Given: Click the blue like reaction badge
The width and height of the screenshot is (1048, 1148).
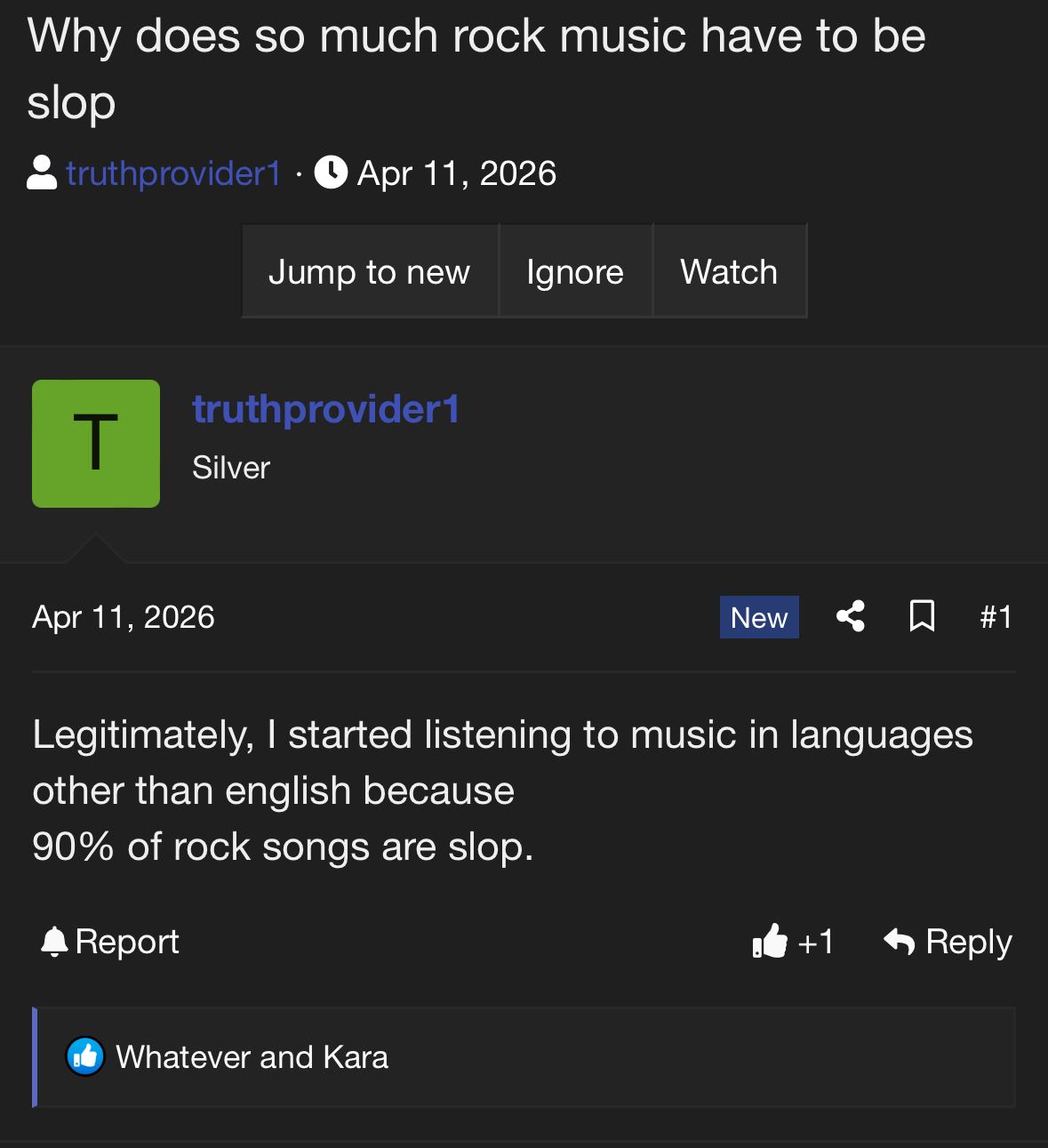Looking at the screenshot, I should pos(85,1056).
